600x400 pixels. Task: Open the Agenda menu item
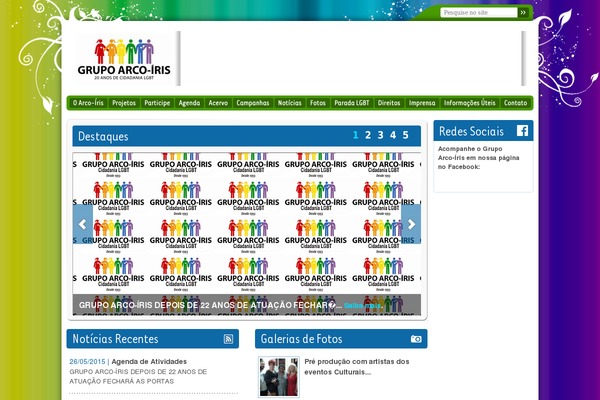pyautogui.click(x=189, y=103)
